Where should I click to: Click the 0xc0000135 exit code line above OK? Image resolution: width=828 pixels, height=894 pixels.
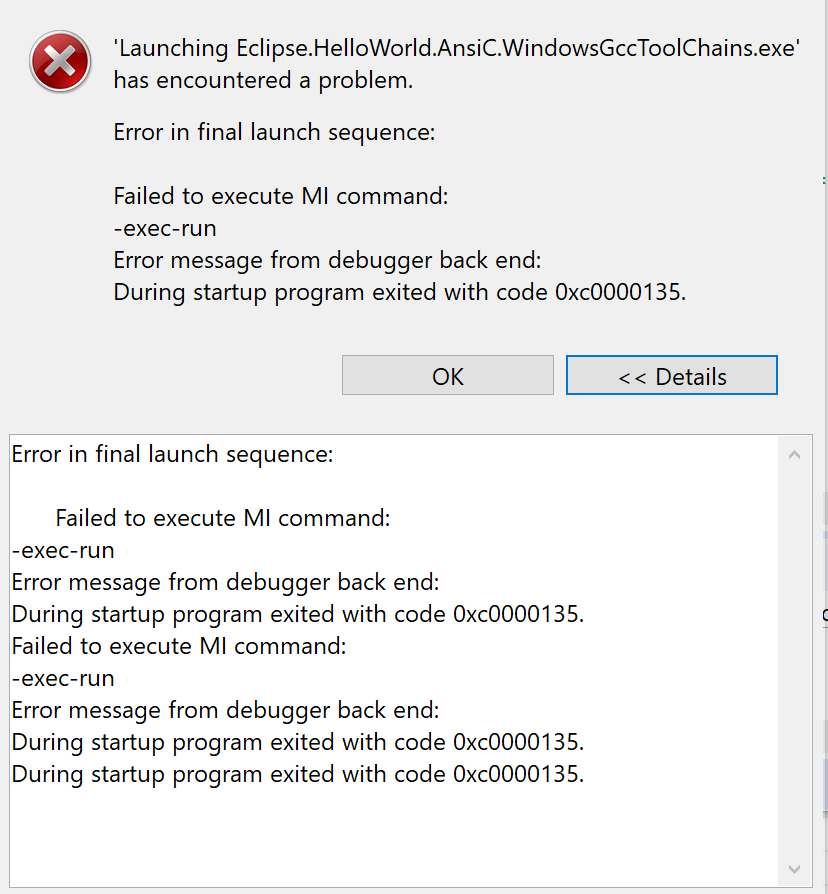coord(400,293)
